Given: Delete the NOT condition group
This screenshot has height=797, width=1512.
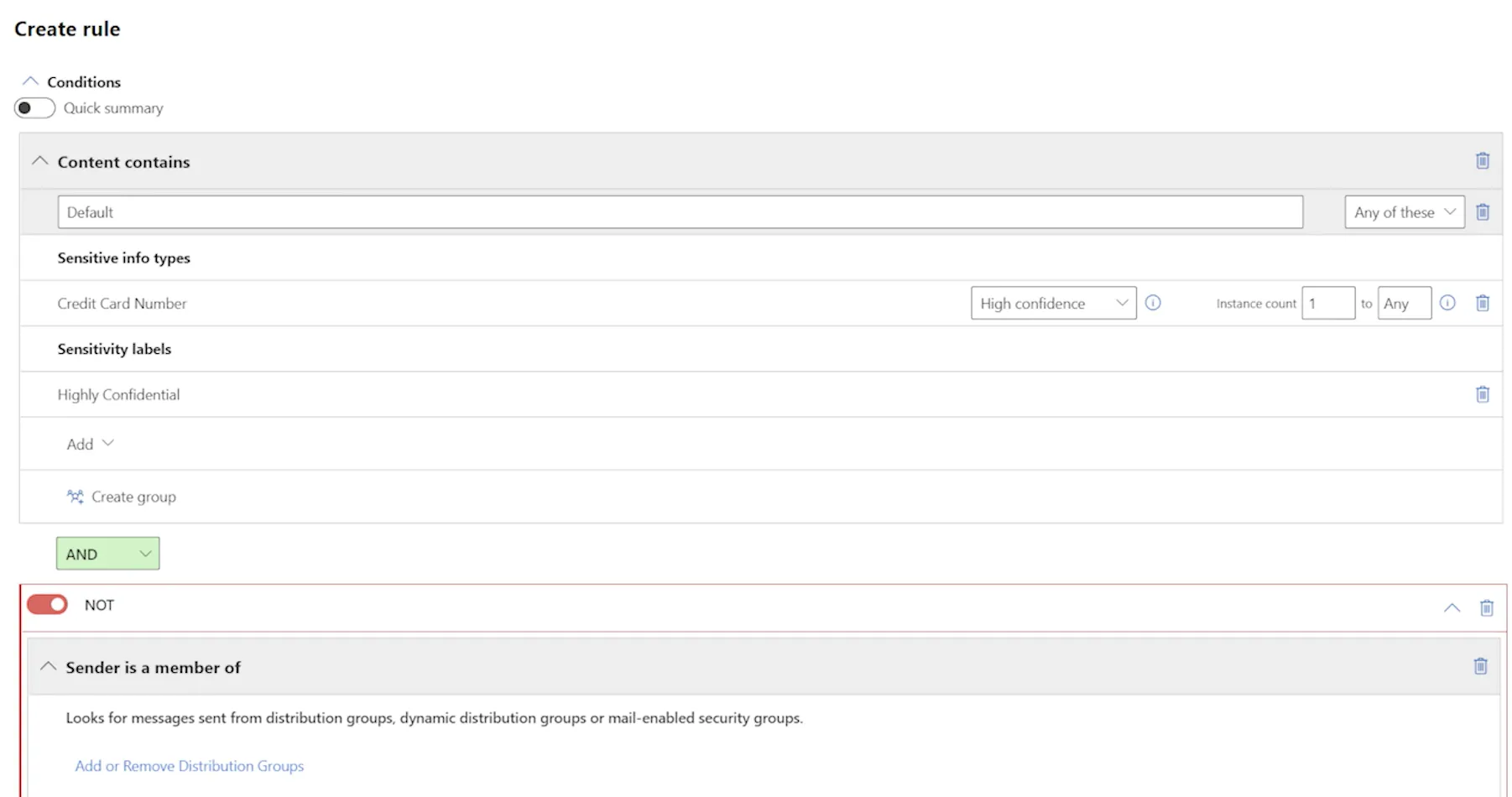Looking at the screenshot, I should coord(1486,607).
